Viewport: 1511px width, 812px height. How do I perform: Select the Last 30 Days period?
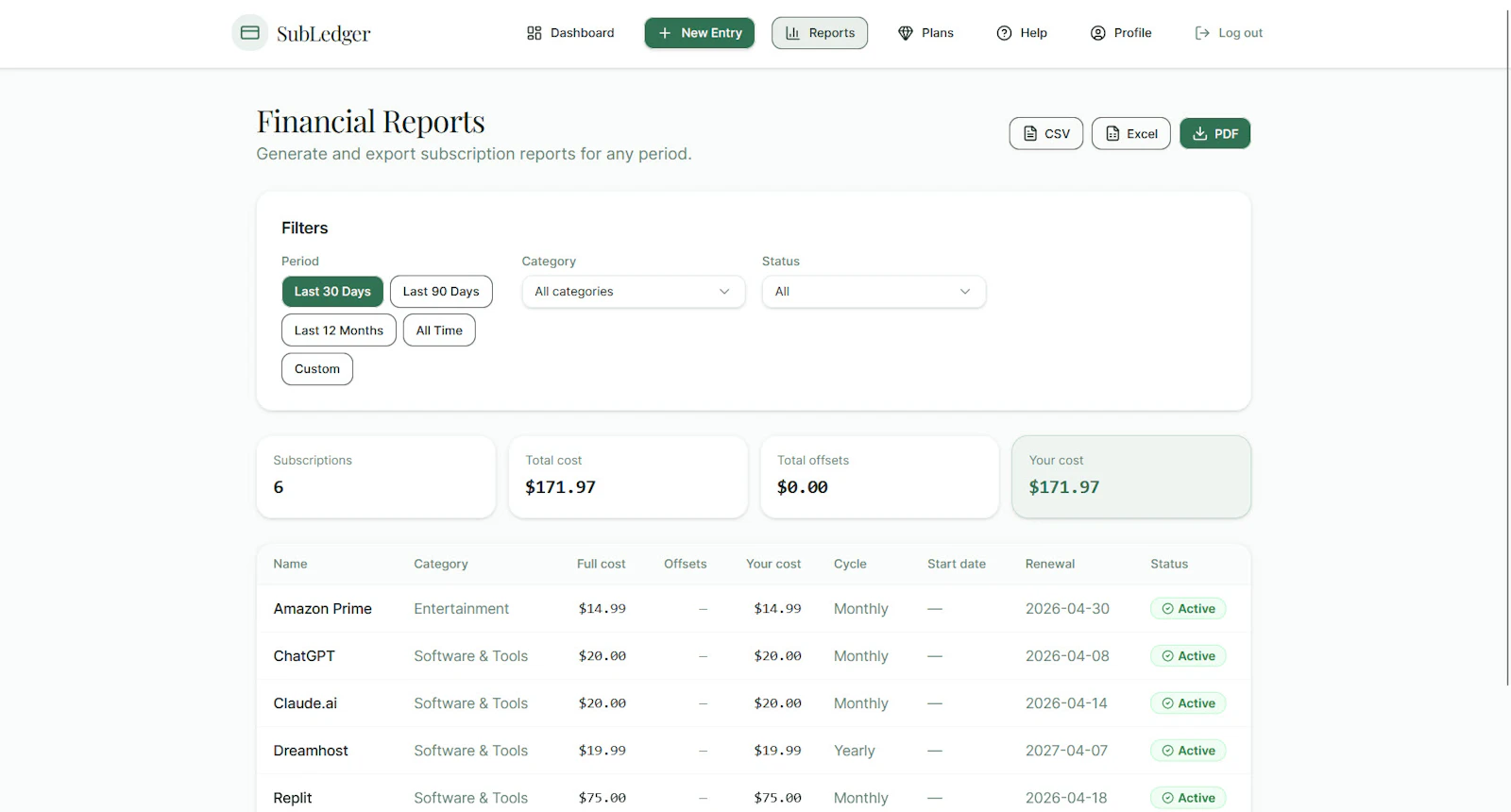click(332, 292)
